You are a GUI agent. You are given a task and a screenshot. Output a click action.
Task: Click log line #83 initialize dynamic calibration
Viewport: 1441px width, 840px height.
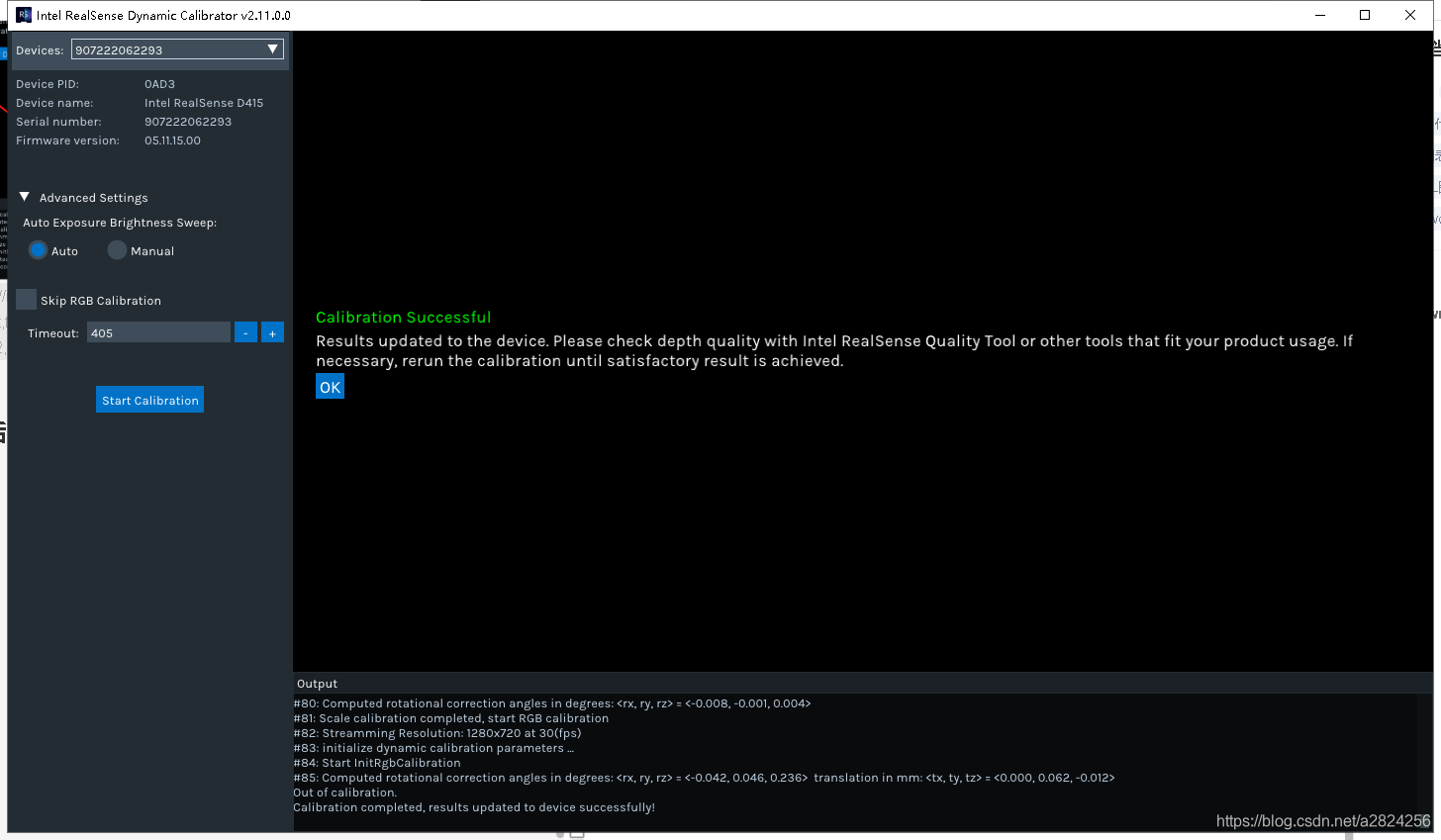433,748
